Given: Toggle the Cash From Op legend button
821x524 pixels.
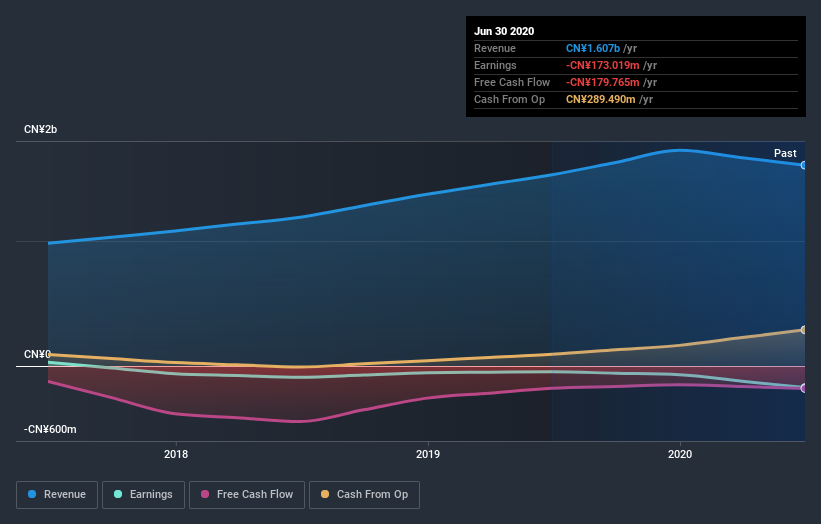Looking at the screenshot, I should click(x=364, y=495).
